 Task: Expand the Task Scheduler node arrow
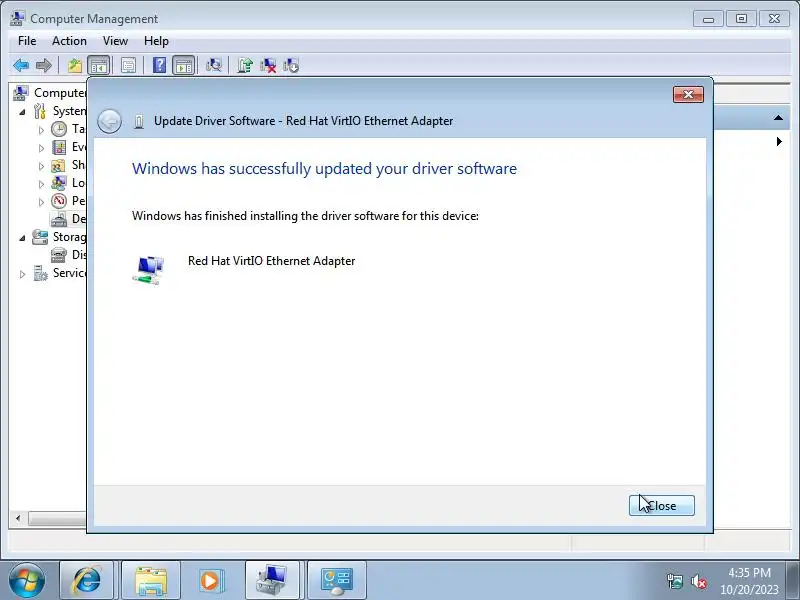click(x=41, y=130)
